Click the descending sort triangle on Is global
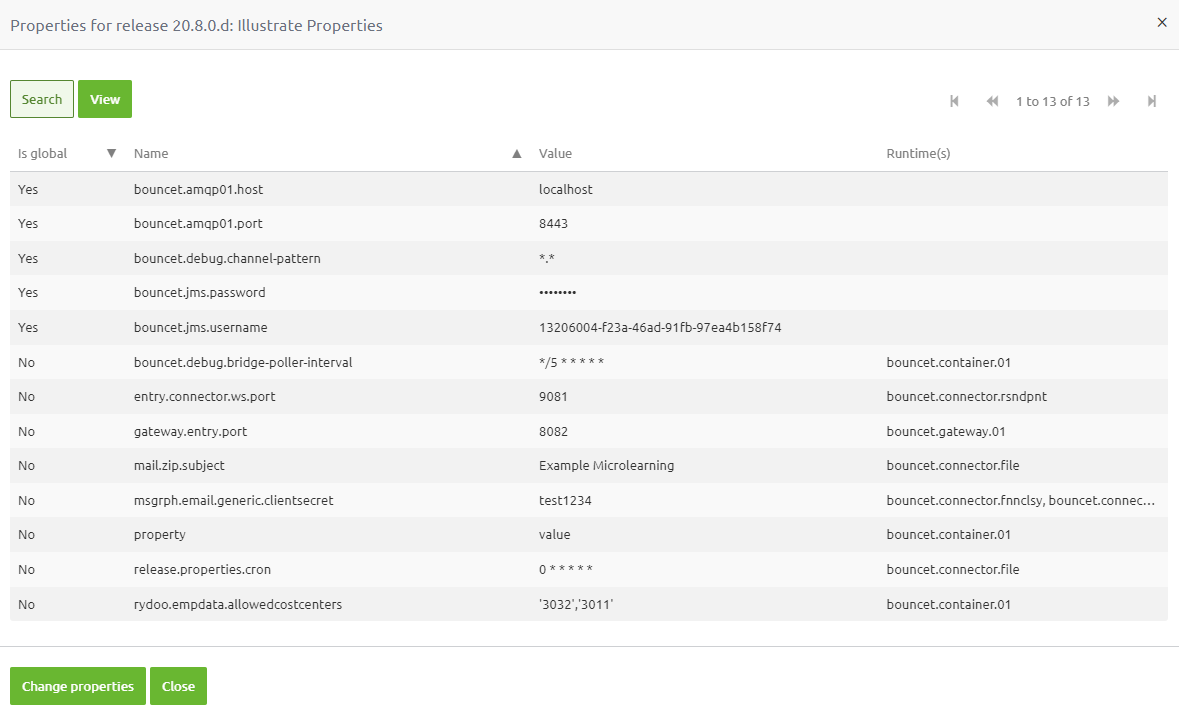The width and height of the screenshot is (1179, 710). click(x=111, y=153)
